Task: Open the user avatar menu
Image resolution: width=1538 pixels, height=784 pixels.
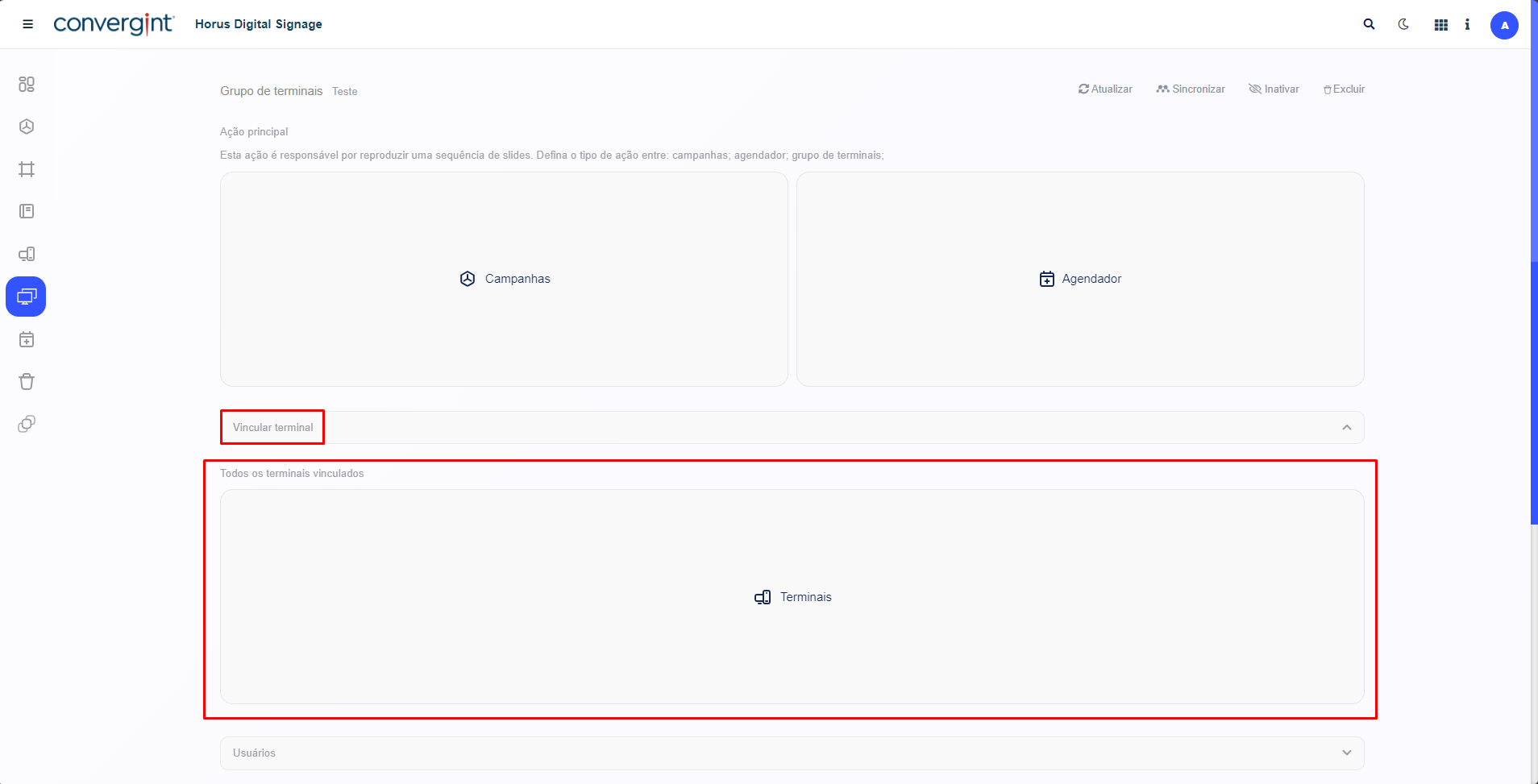Action: click(x=1504, y=25)
